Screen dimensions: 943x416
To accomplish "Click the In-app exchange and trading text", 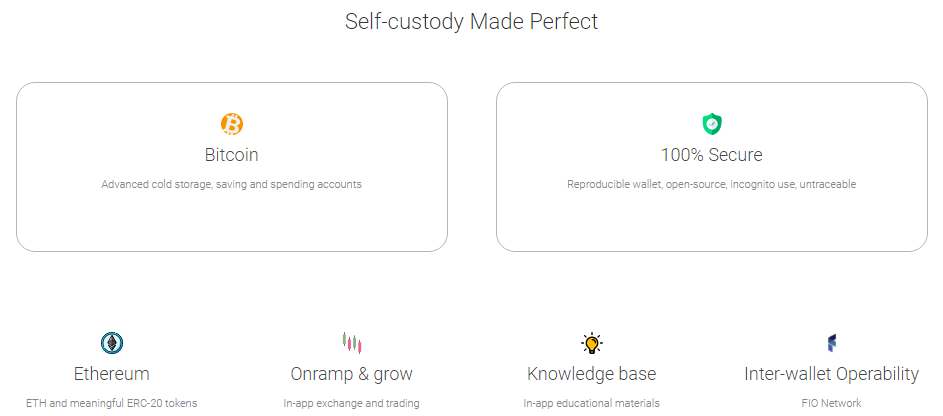I will (x=351, y=403).
